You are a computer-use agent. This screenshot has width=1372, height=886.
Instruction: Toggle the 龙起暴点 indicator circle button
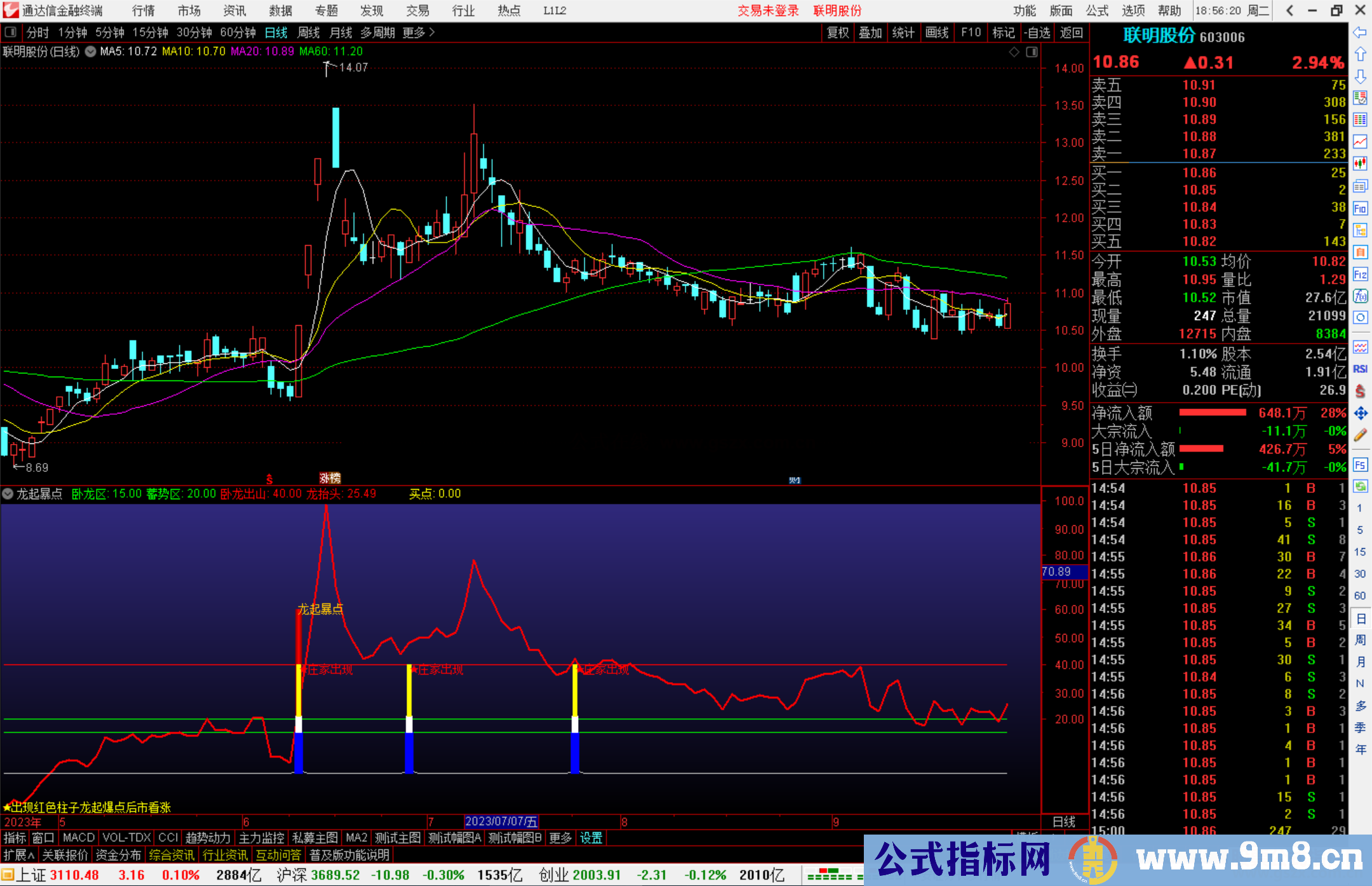click(8, 493)
